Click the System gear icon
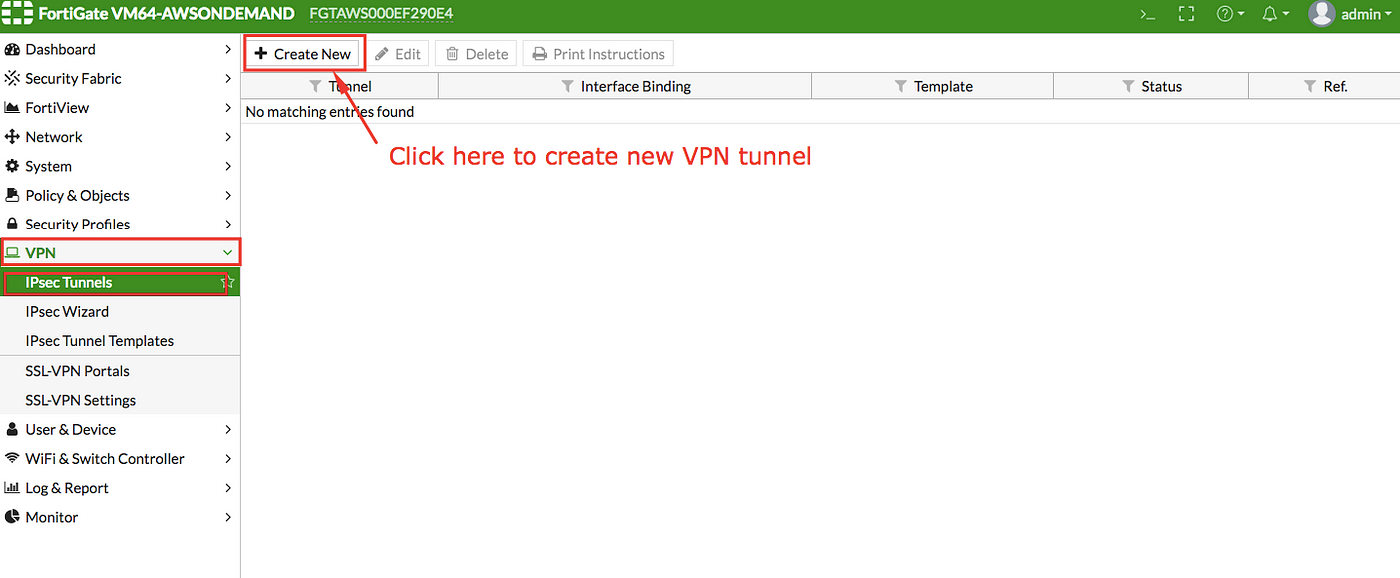 pyautogui.click(x=13, y=166)
